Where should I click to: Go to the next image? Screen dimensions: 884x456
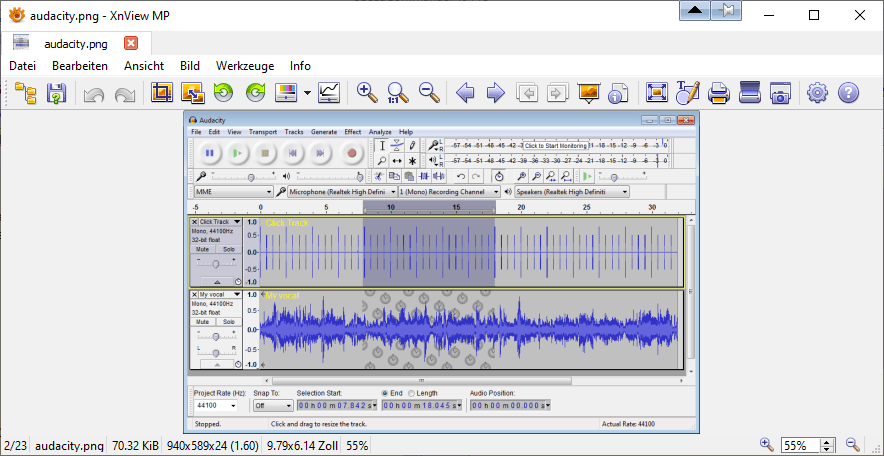click(495, 93)
